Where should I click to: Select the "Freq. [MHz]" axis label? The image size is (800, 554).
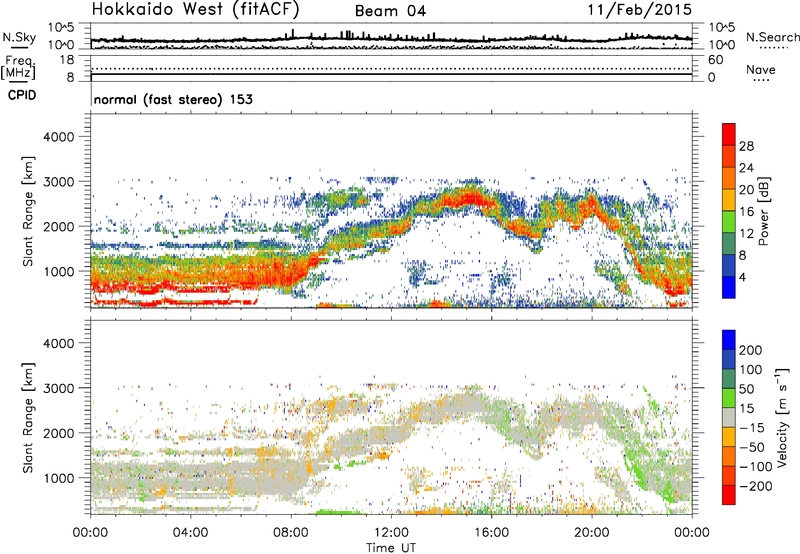[18, 67]
